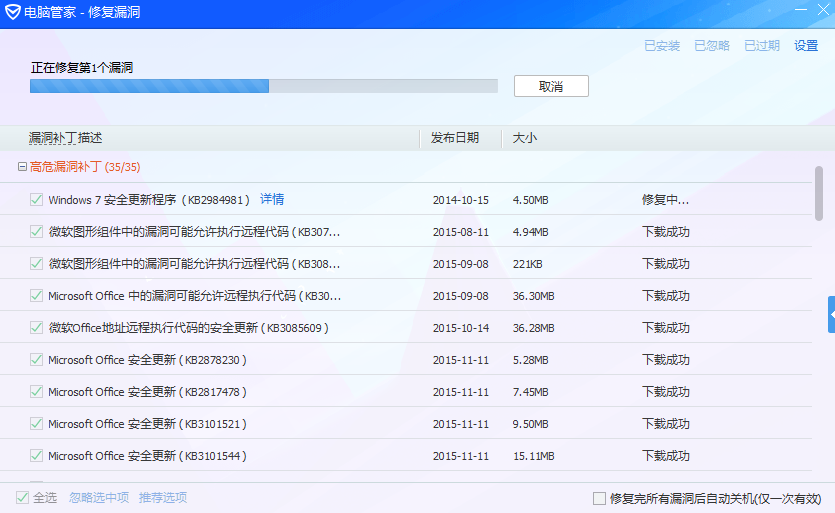The height and width of the screenshot is (513, 835).
Task: Open 详情 link for KB2984981
Action: [x=272, y=199]
